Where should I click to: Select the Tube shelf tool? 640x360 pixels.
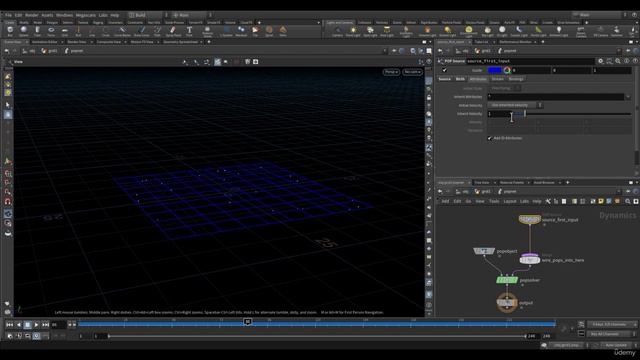click(37, 31)
